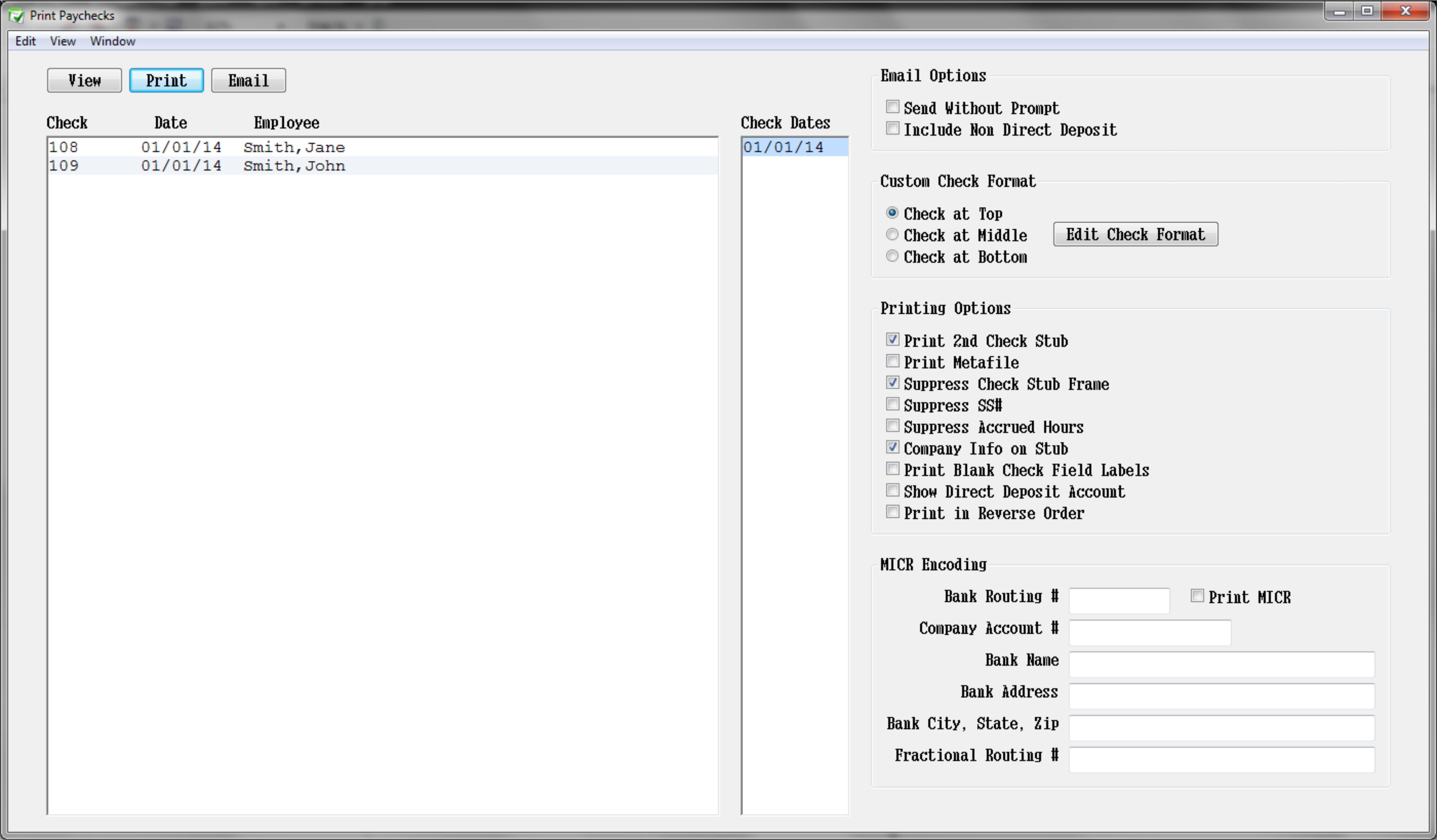Toggle Print in Reverse Order
This screenshot has height=840, width=1437.
tap(892, 512)
